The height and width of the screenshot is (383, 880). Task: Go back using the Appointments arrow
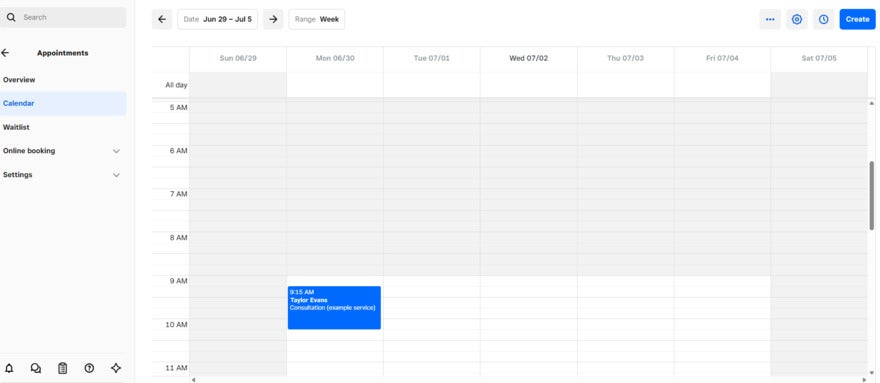pos(5,53)
